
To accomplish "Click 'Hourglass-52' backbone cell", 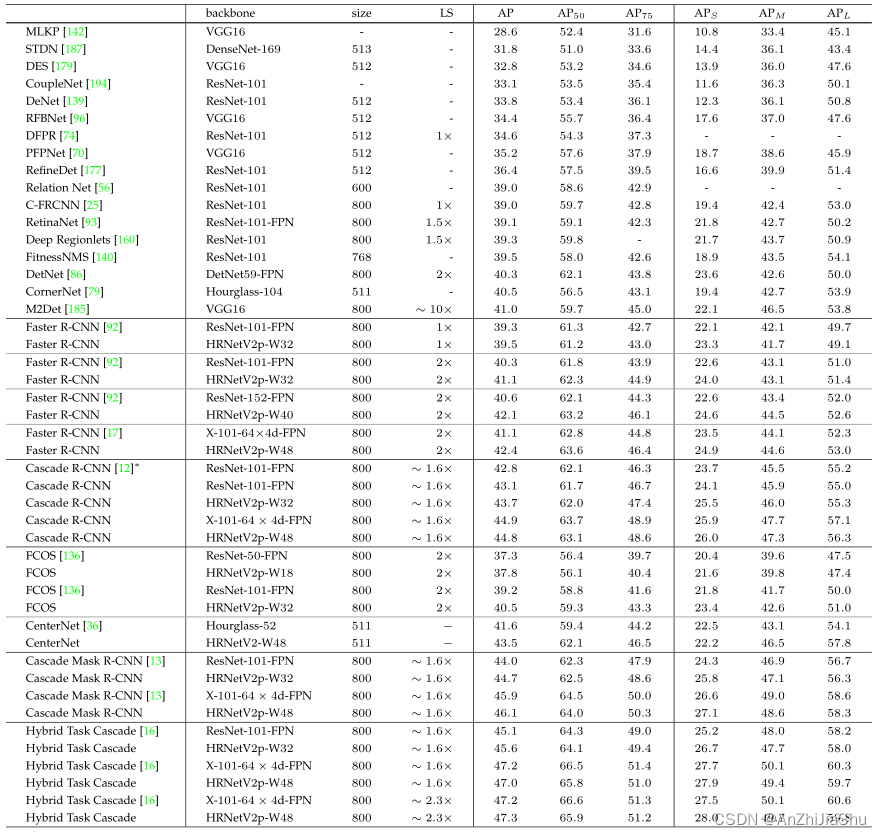I will coord(241,626).
